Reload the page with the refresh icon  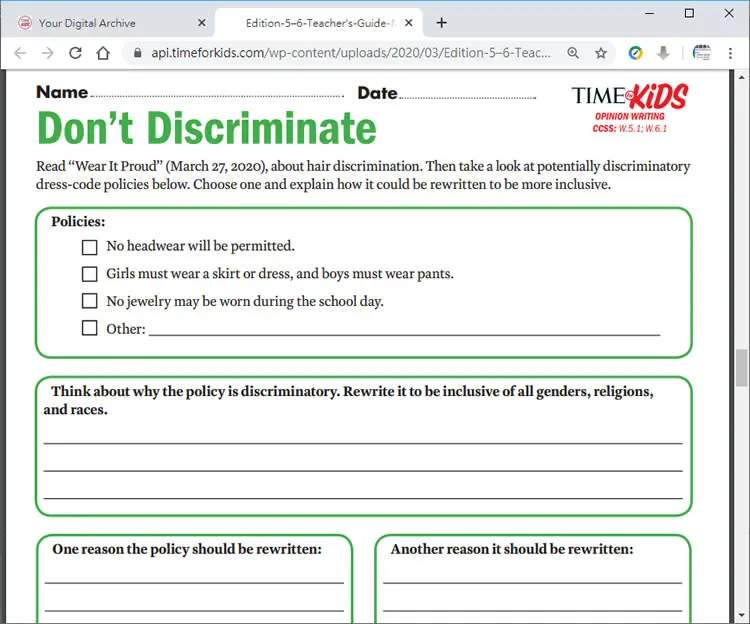[x=76, y=53]
